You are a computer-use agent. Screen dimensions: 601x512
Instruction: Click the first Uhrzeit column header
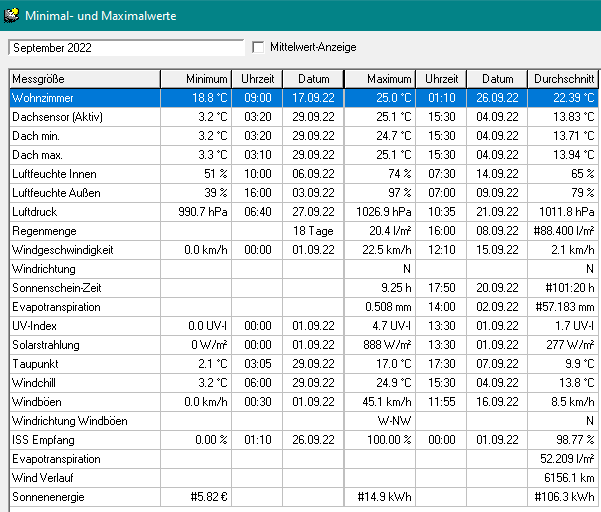click(x=258, y=79)
